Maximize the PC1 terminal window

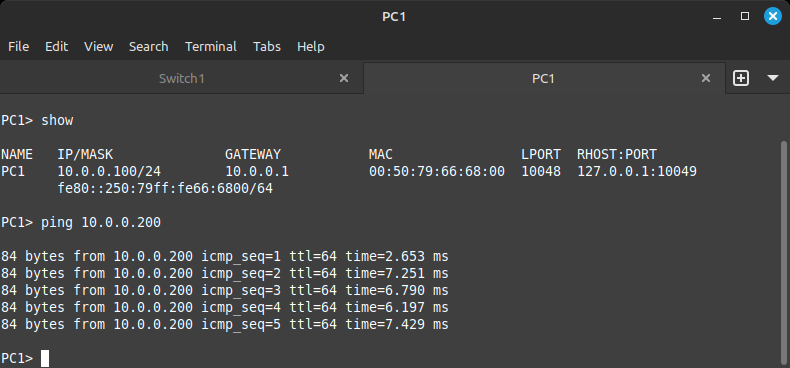[x=745, y=17]
